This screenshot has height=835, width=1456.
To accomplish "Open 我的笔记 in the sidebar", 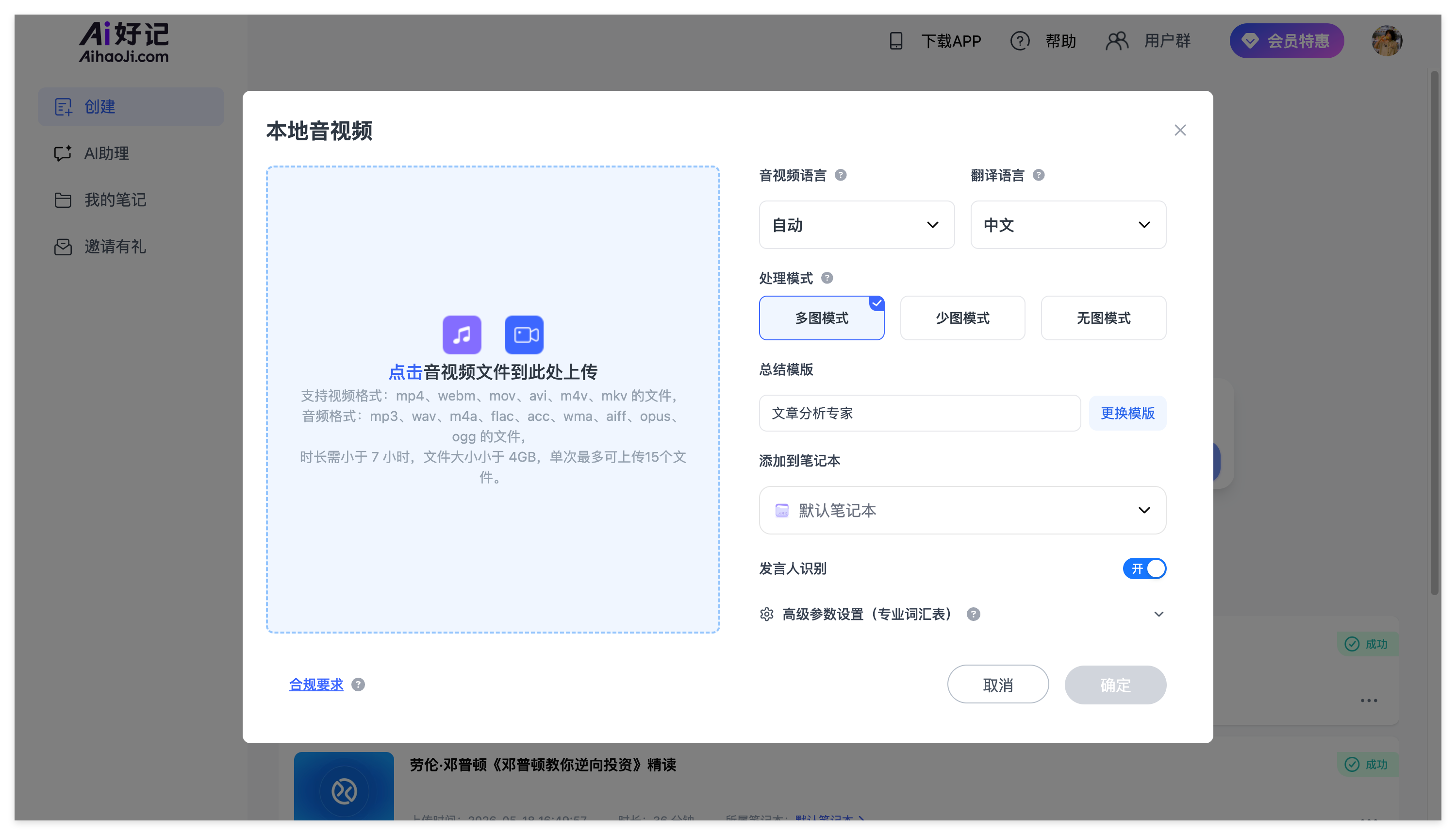I will 131,200.
